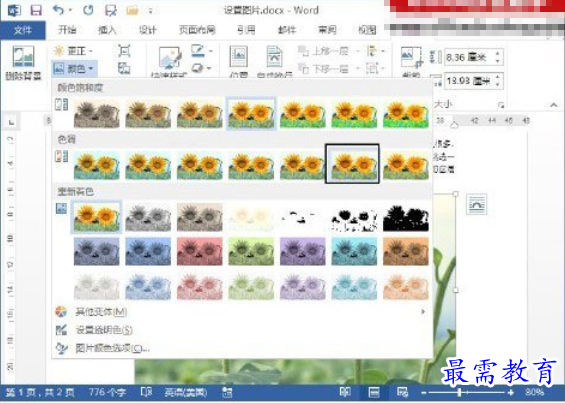Open the Undo history dropdown arrow

click(70, 10)
